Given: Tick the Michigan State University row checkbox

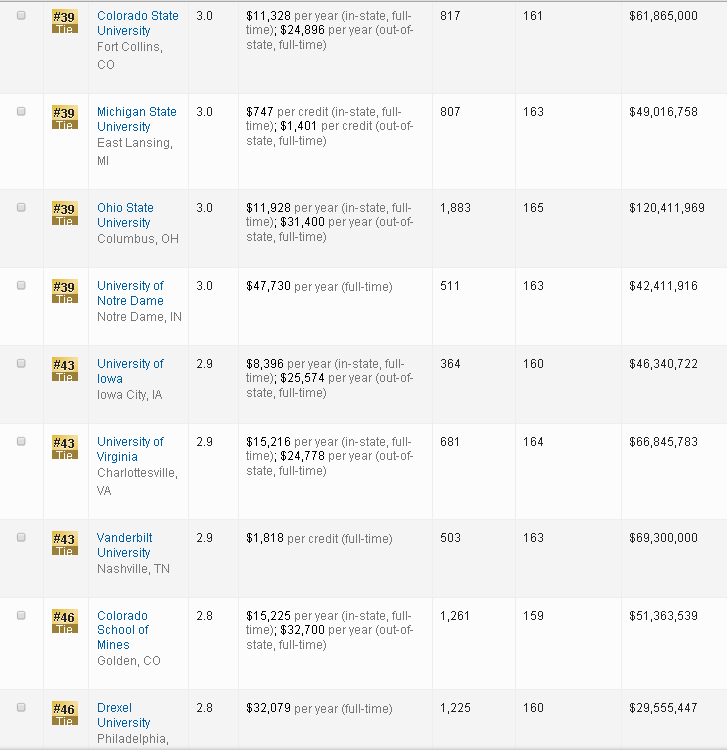Looking at the screenshot, I should tap(21, 112).
